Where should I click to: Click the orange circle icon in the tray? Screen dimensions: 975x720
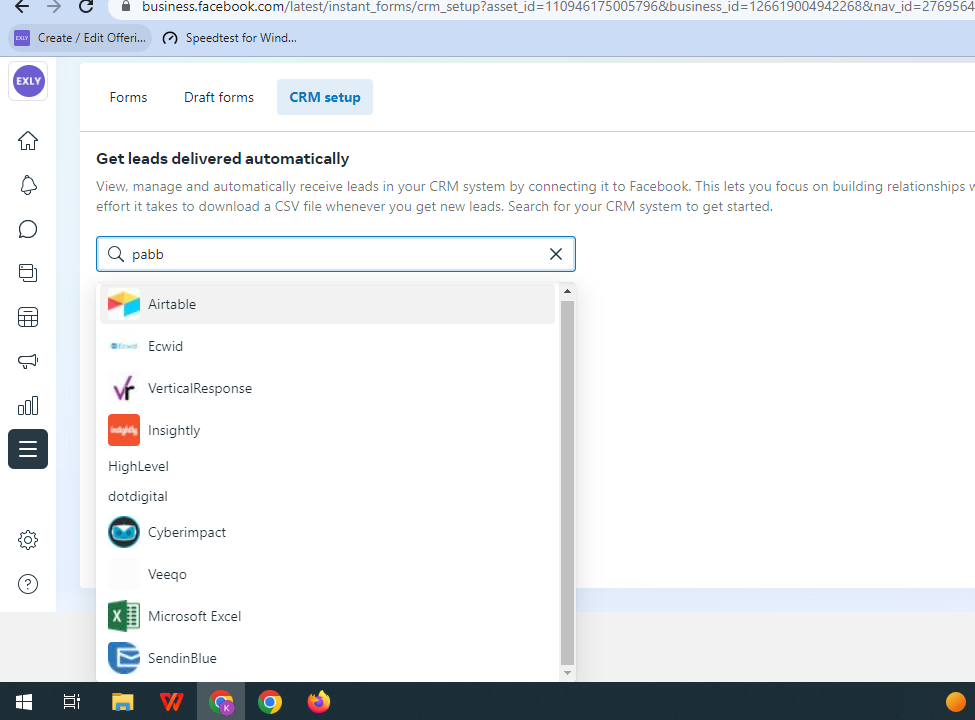click(956, 702)
